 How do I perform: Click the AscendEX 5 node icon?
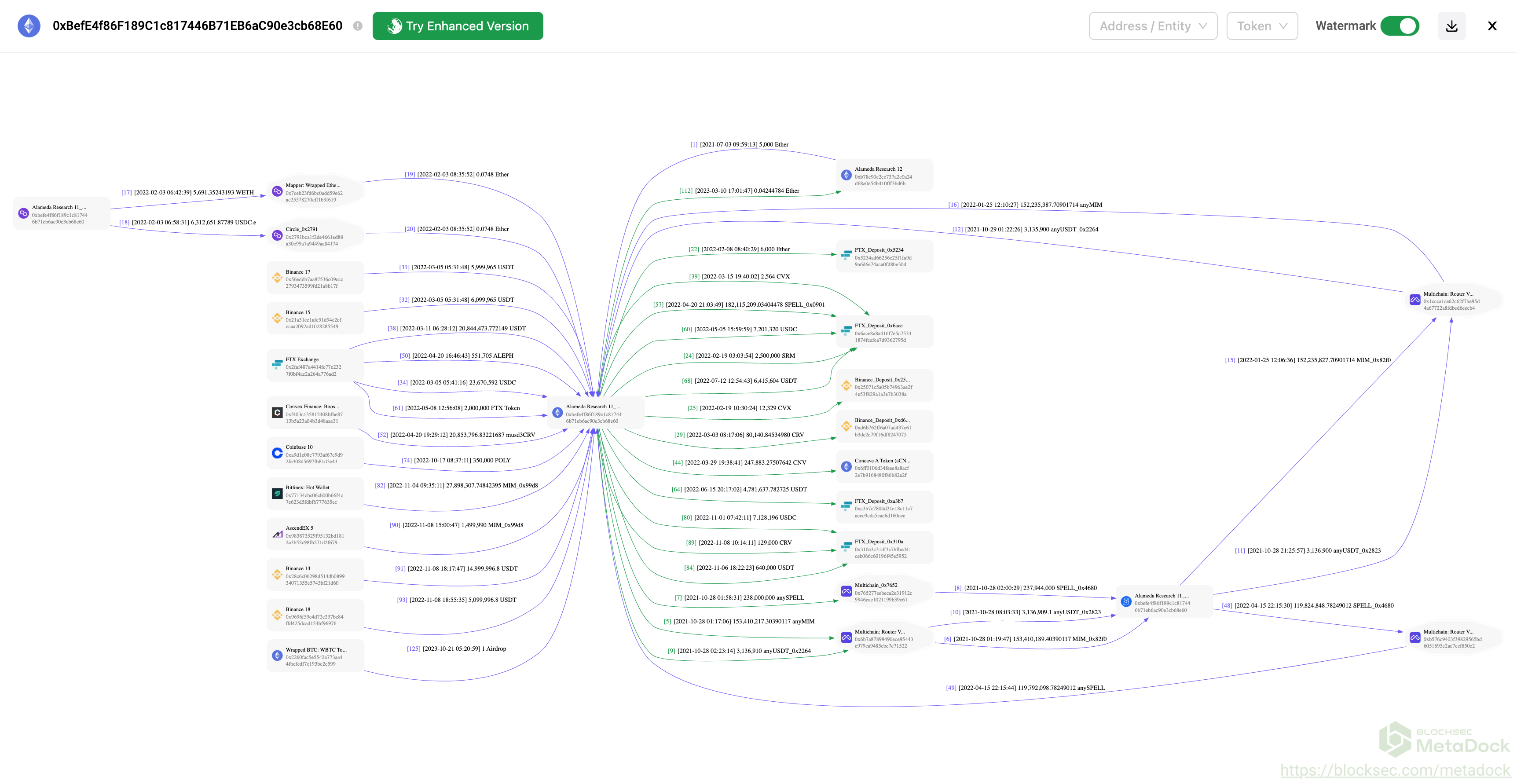click(277, 534)
